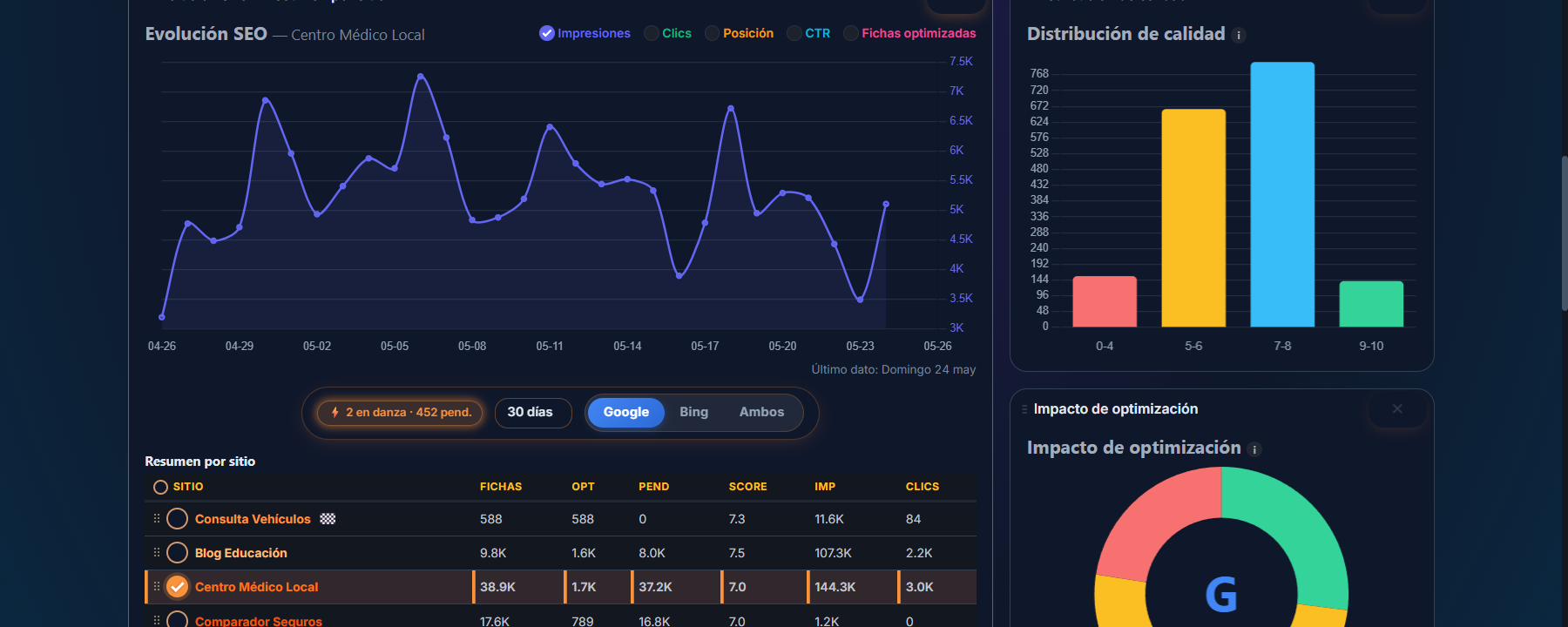Uncheck the Impresiones series checkbox
The height and width of the screenshot is (627, 1568).
point(547,33)
